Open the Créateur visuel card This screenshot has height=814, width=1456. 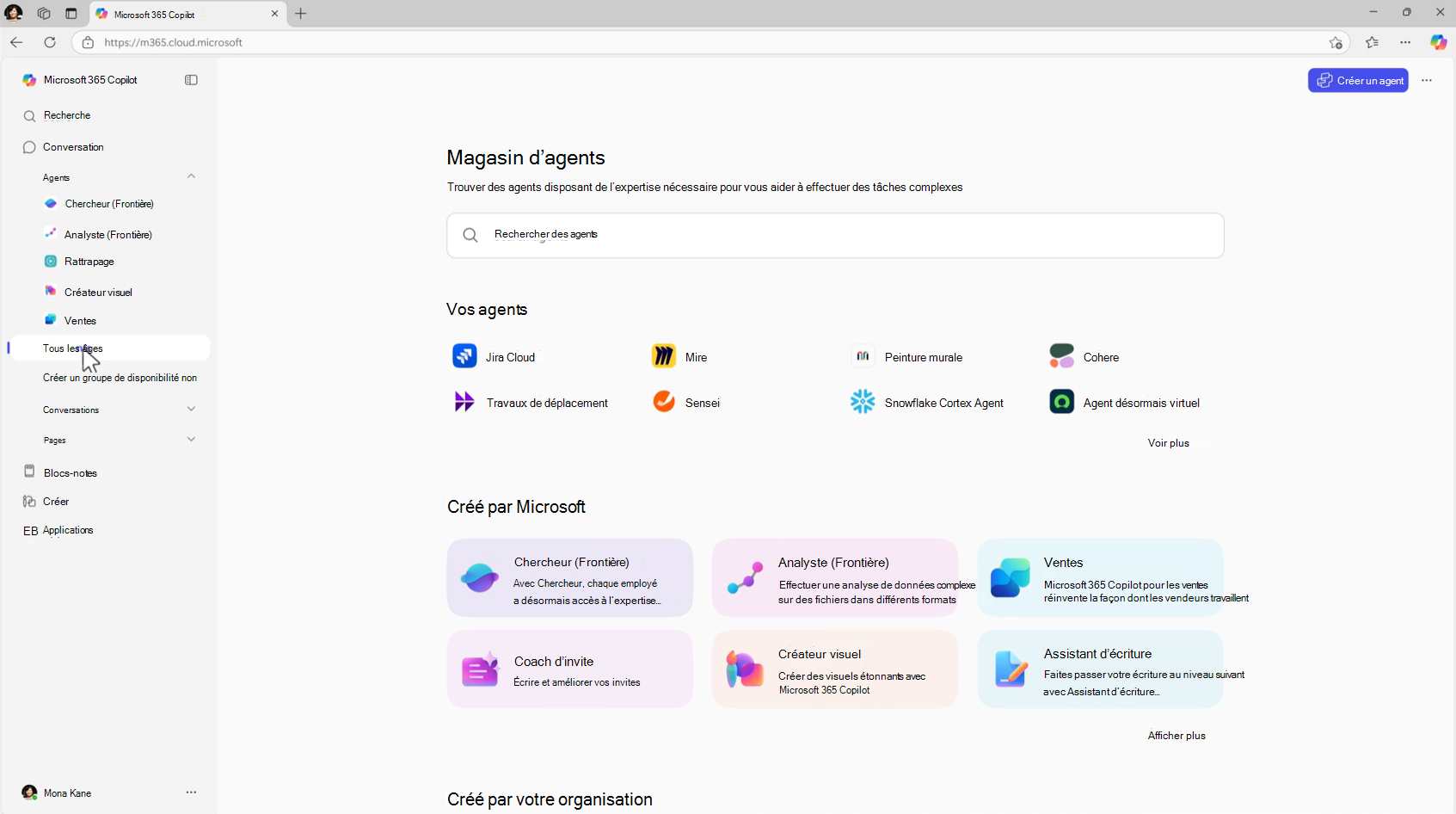pos(834,669)
